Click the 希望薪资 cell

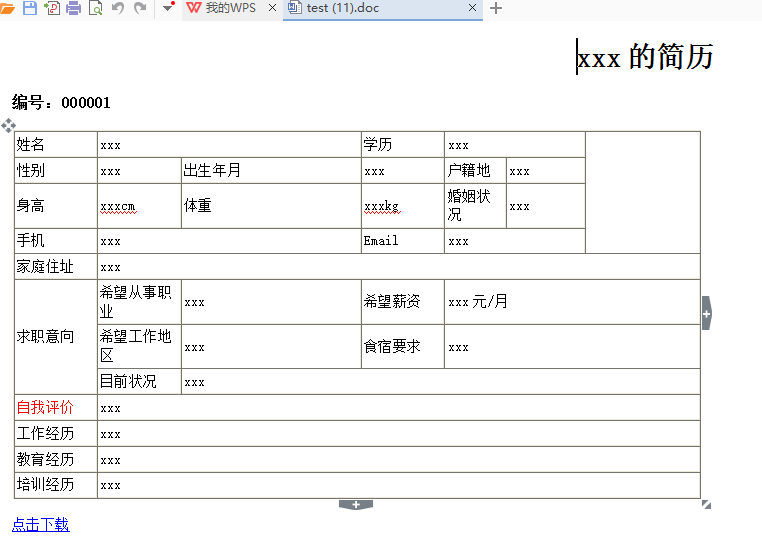(403, 302)
